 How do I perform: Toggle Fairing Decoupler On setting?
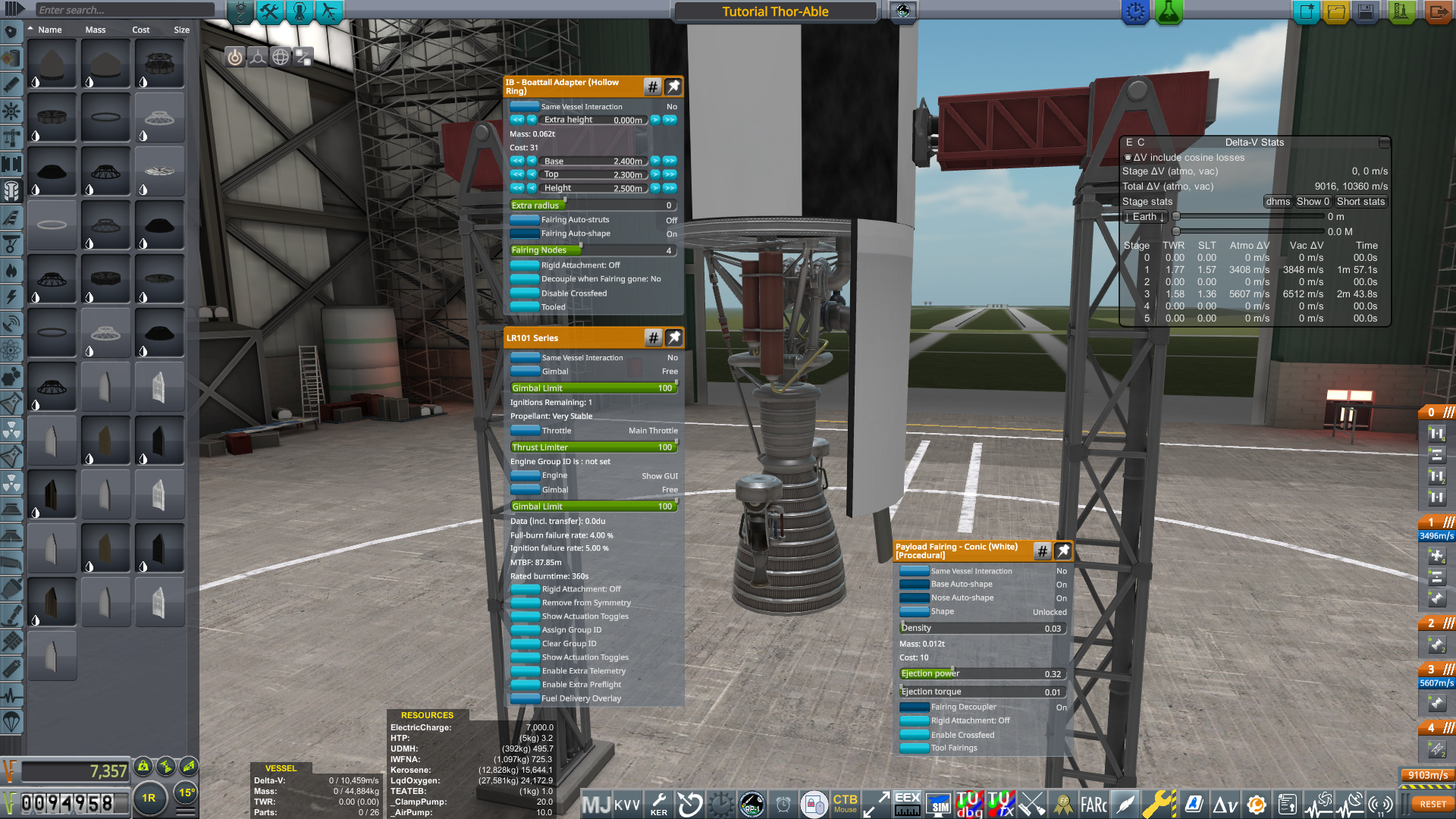click(x=914, y=707)
